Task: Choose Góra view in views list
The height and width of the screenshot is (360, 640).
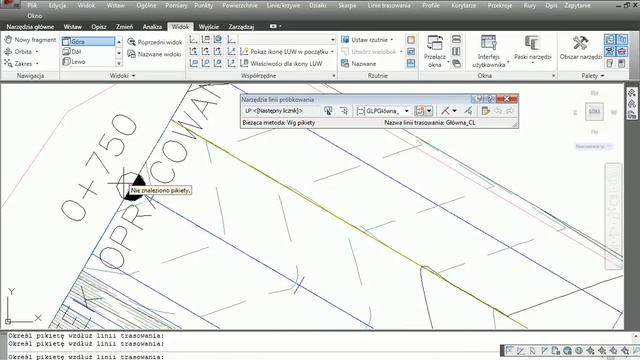Action: click(88, 41)
